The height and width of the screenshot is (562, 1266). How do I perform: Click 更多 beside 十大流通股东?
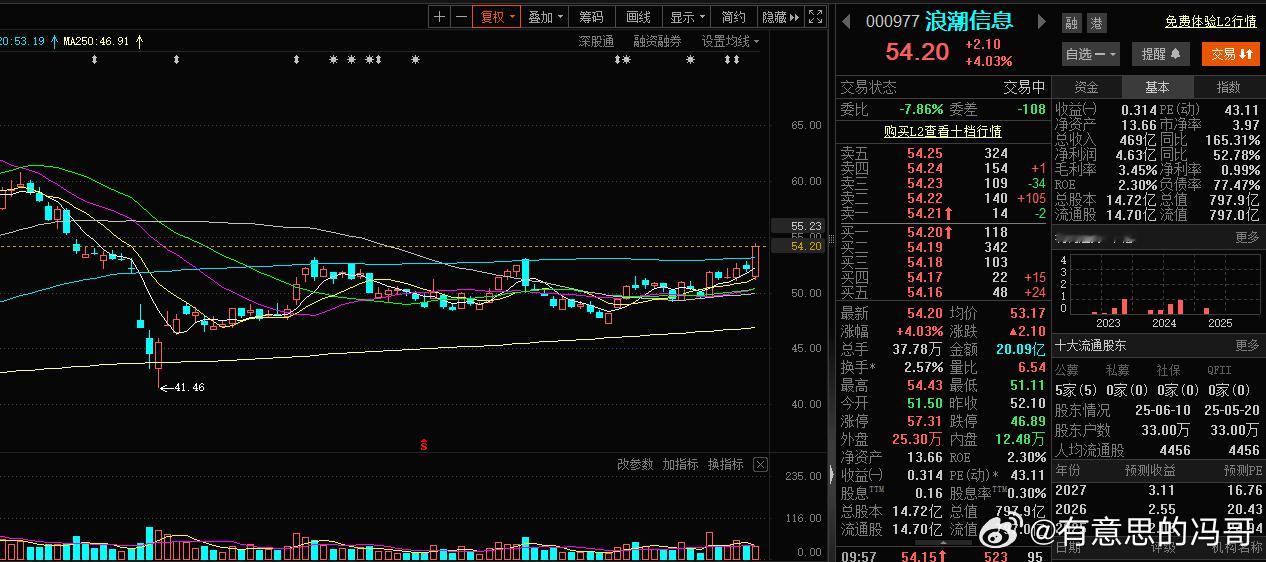1247,345
